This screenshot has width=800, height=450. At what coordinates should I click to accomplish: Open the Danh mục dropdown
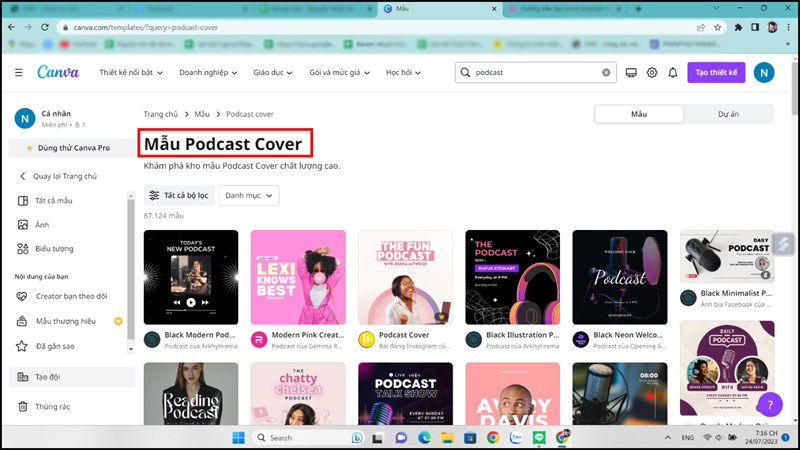coord(249,195)
